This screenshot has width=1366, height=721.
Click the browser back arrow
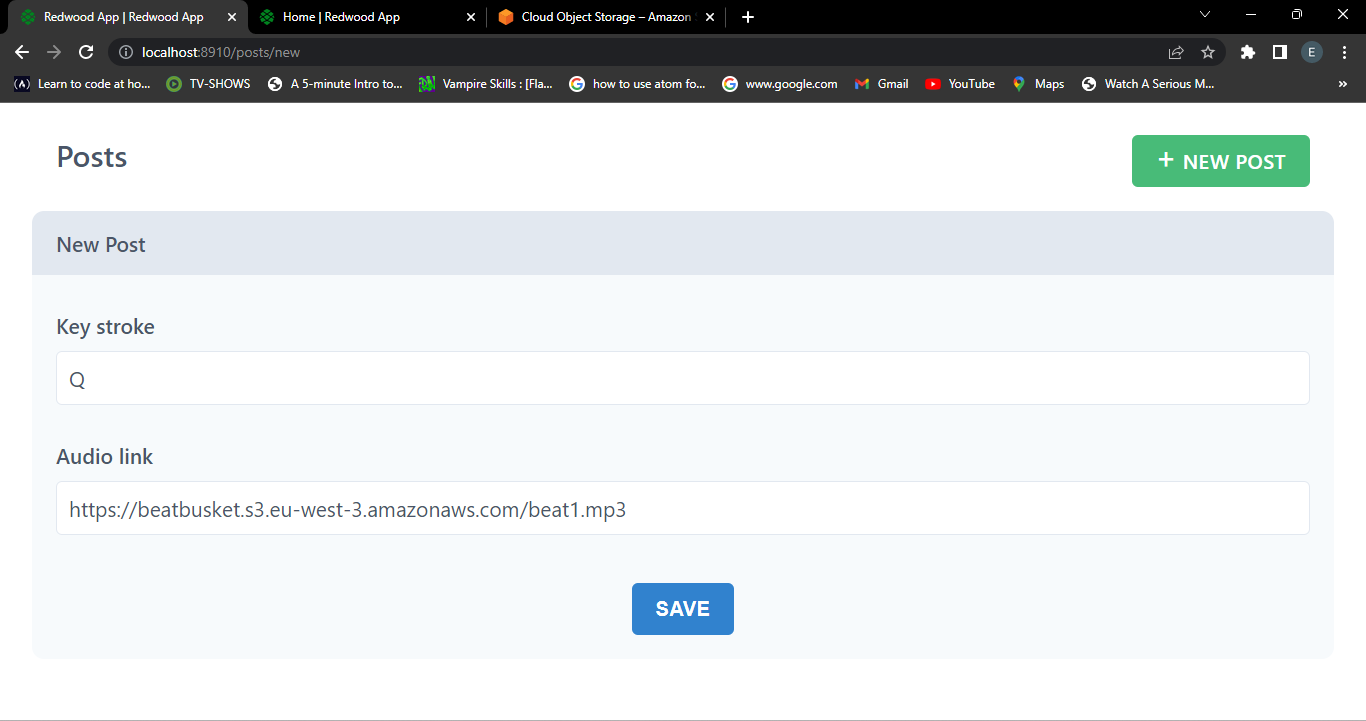pyautogui.click(x=22, y=52)
